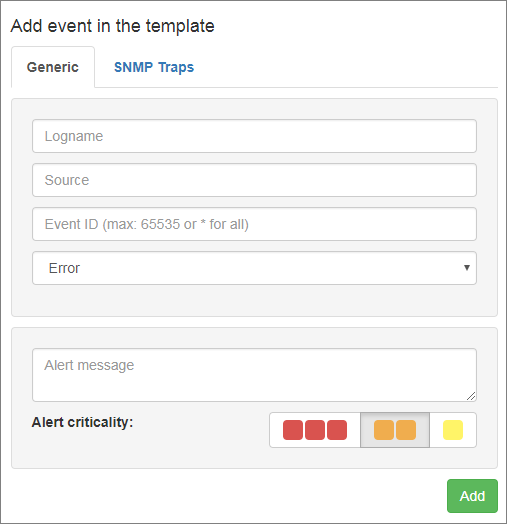507x524 pixels.
Task: Click the left orange criticality square
Action: pyautogui.click(x=384, y=430)
